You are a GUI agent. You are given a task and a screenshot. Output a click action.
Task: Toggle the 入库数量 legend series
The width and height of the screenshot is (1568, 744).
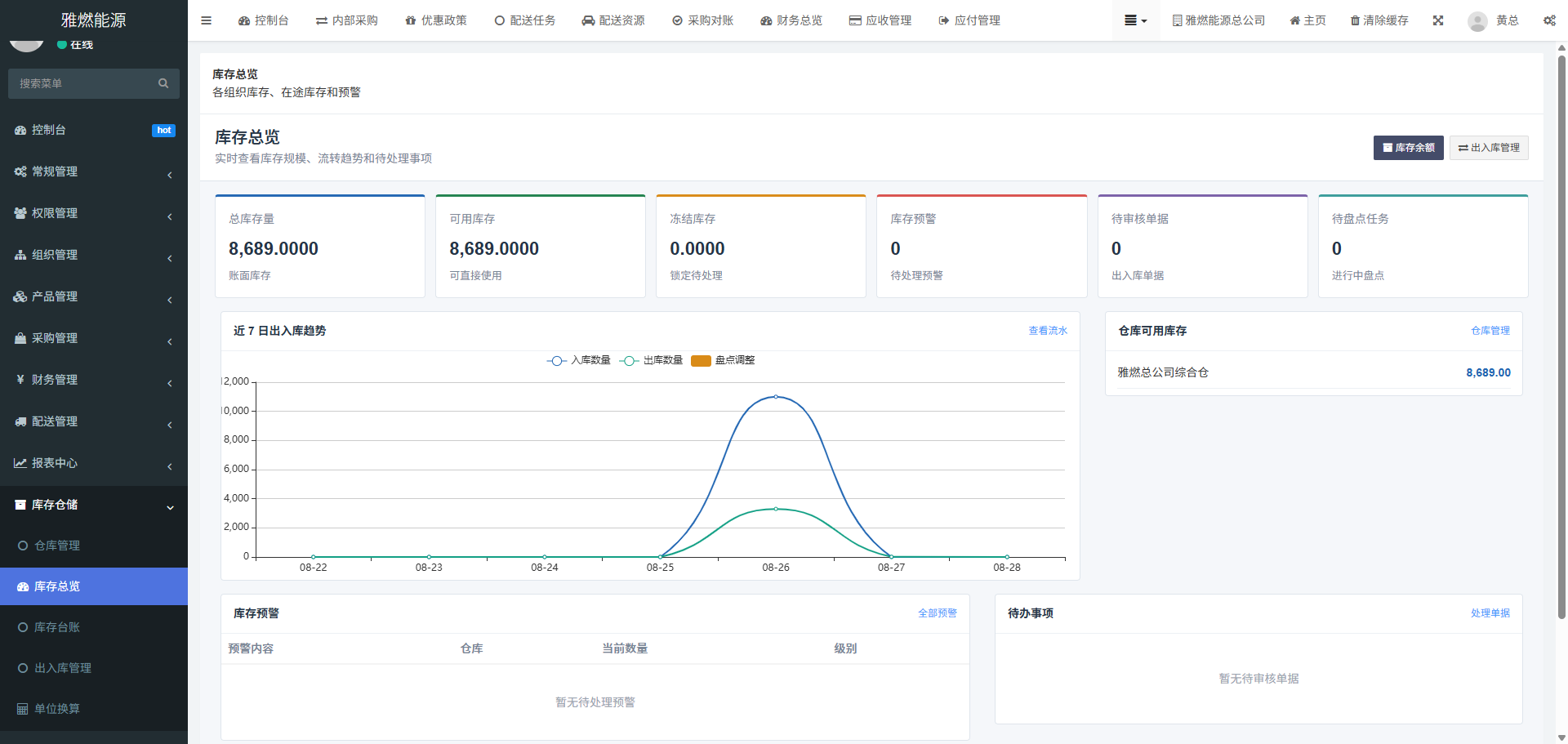pos(579,360)
